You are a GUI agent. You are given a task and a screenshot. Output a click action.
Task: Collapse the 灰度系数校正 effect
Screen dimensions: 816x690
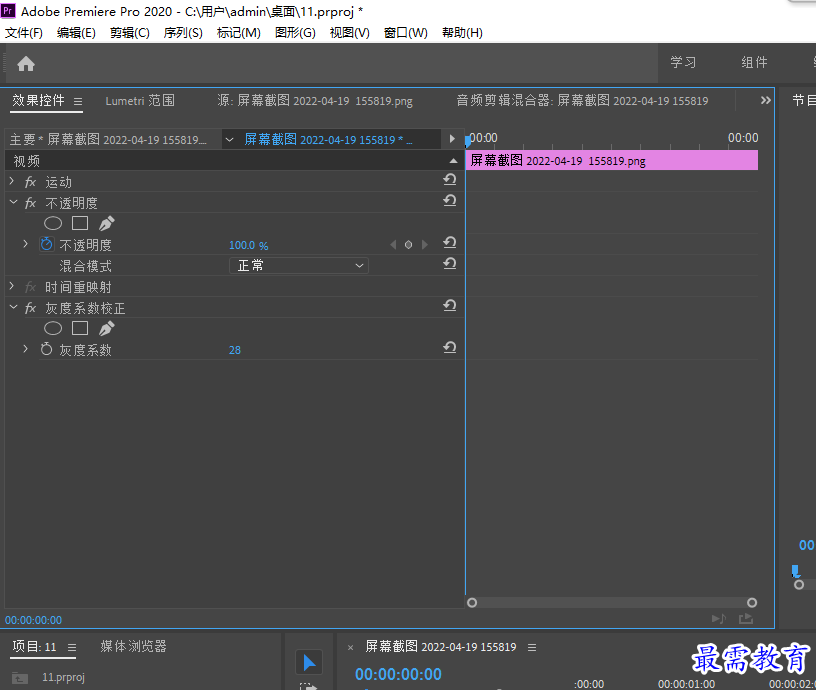14,307
